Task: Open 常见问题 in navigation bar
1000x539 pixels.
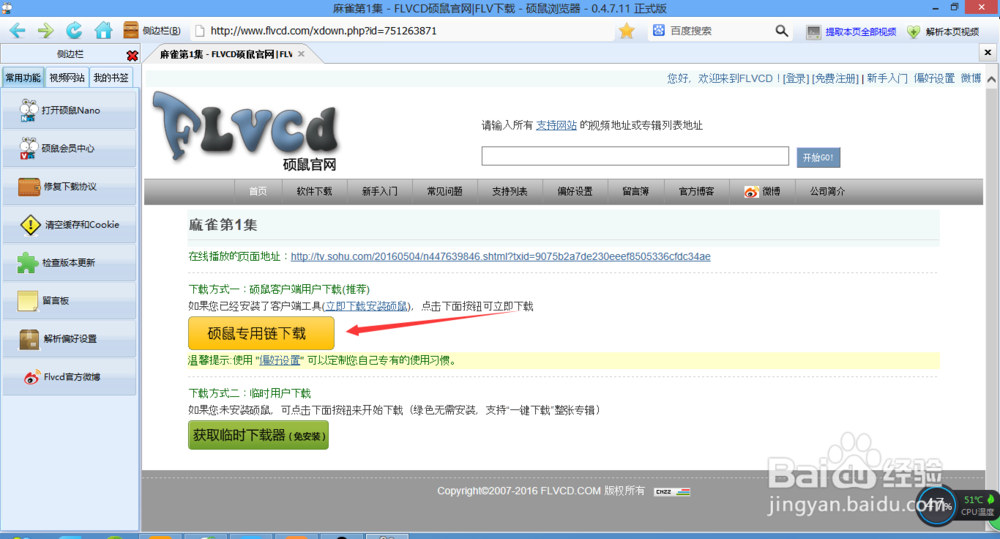Action: pos(445,191)
